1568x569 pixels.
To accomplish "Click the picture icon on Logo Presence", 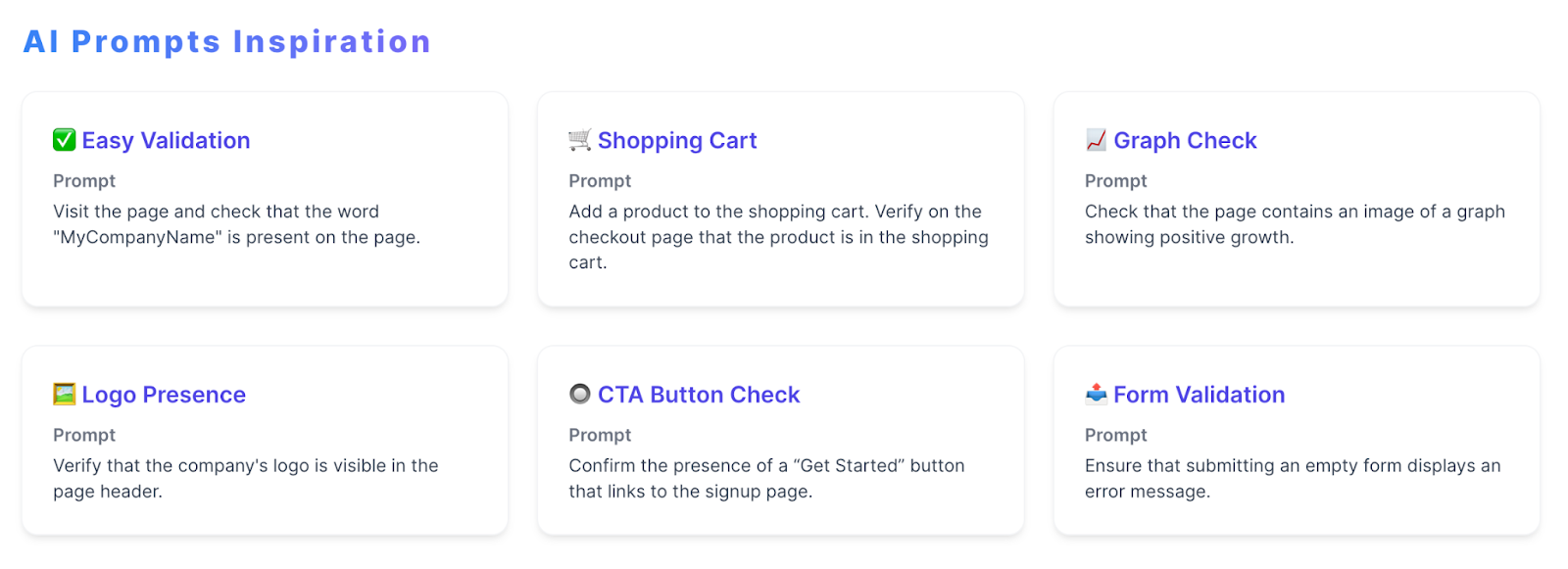I will (x=63, y=395).
